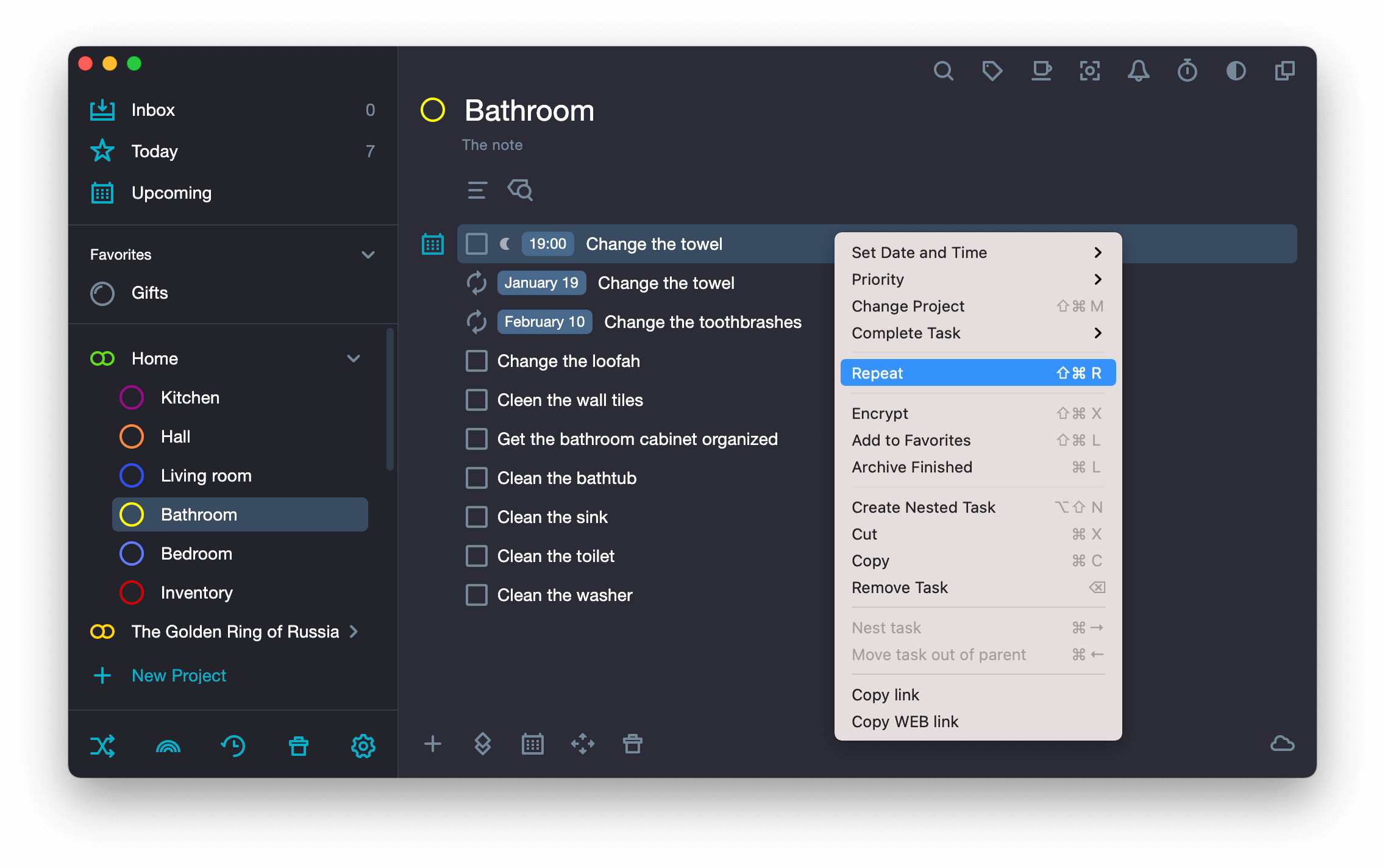
Task: Click the repeat icon on January 19 task
Action: tap(477, 283)
